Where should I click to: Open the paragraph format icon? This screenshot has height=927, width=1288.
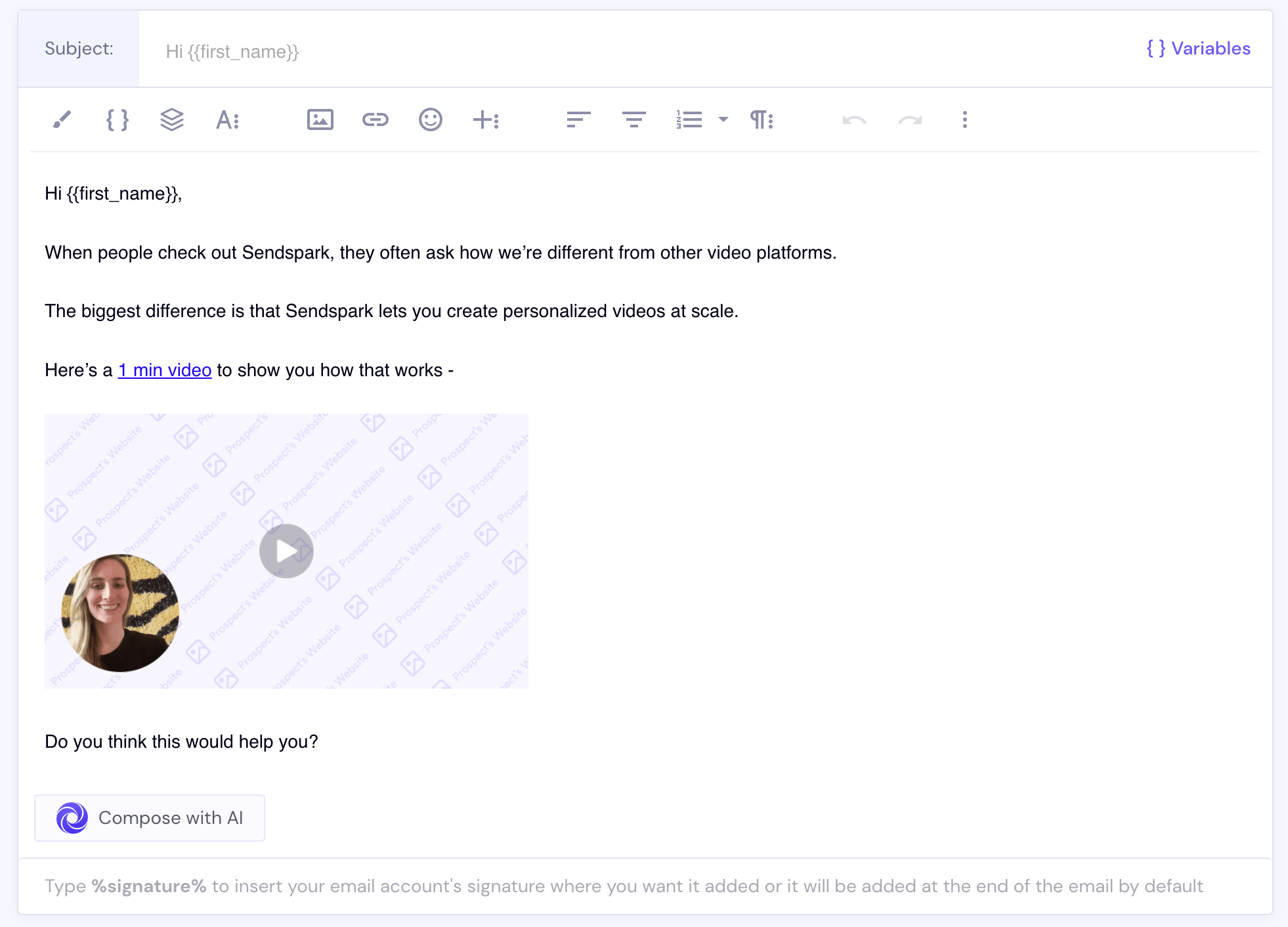point(762,119)
